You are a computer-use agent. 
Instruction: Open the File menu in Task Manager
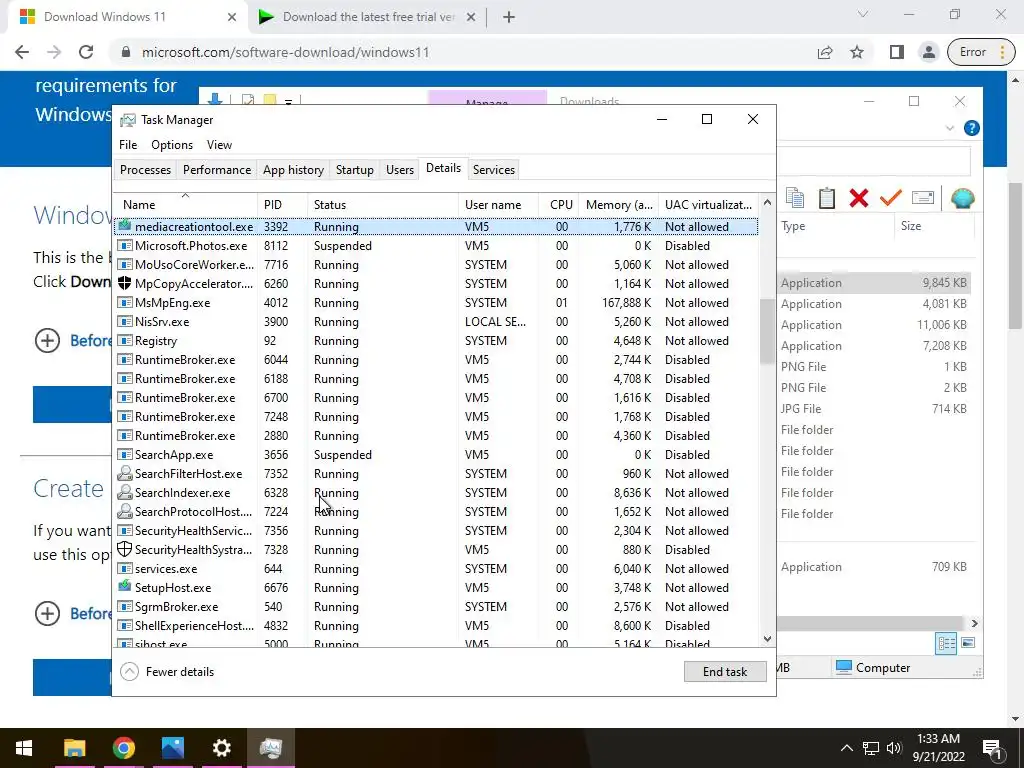point(128,145)
